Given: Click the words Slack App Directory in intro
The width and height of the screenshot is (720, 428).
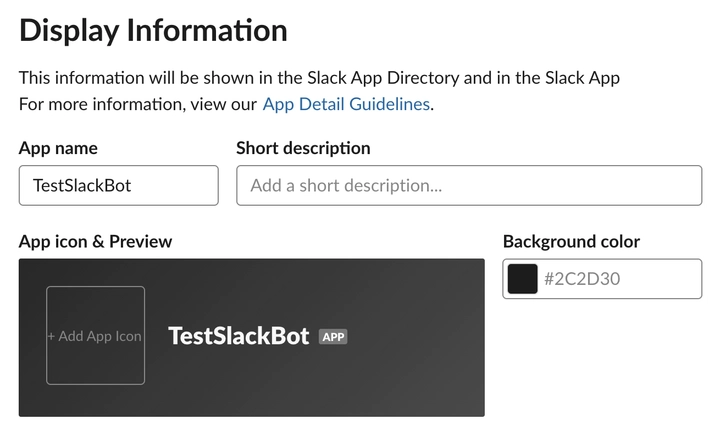Looking at the screenshot, I should 383,78.
